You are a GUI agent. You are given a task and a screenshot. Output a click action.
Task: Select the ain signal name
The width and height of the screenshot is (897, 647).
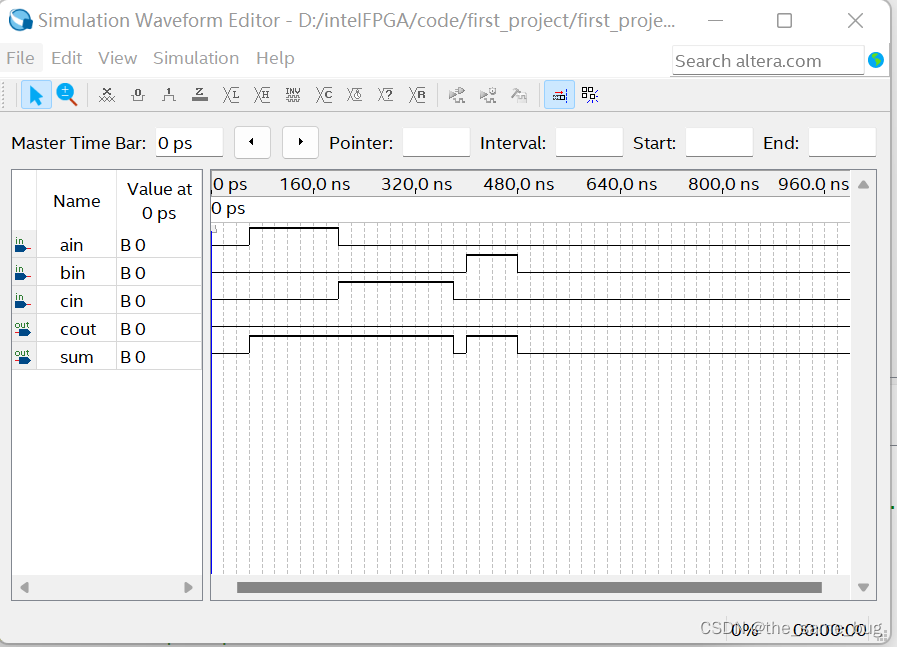click(72, 245)
